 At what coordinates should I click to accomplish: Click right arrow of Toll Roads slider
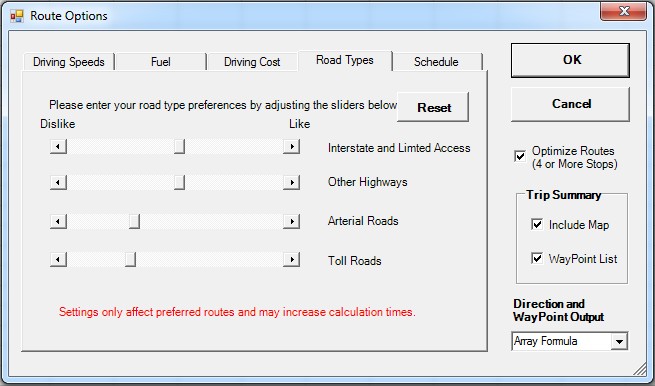coord(292,259)
